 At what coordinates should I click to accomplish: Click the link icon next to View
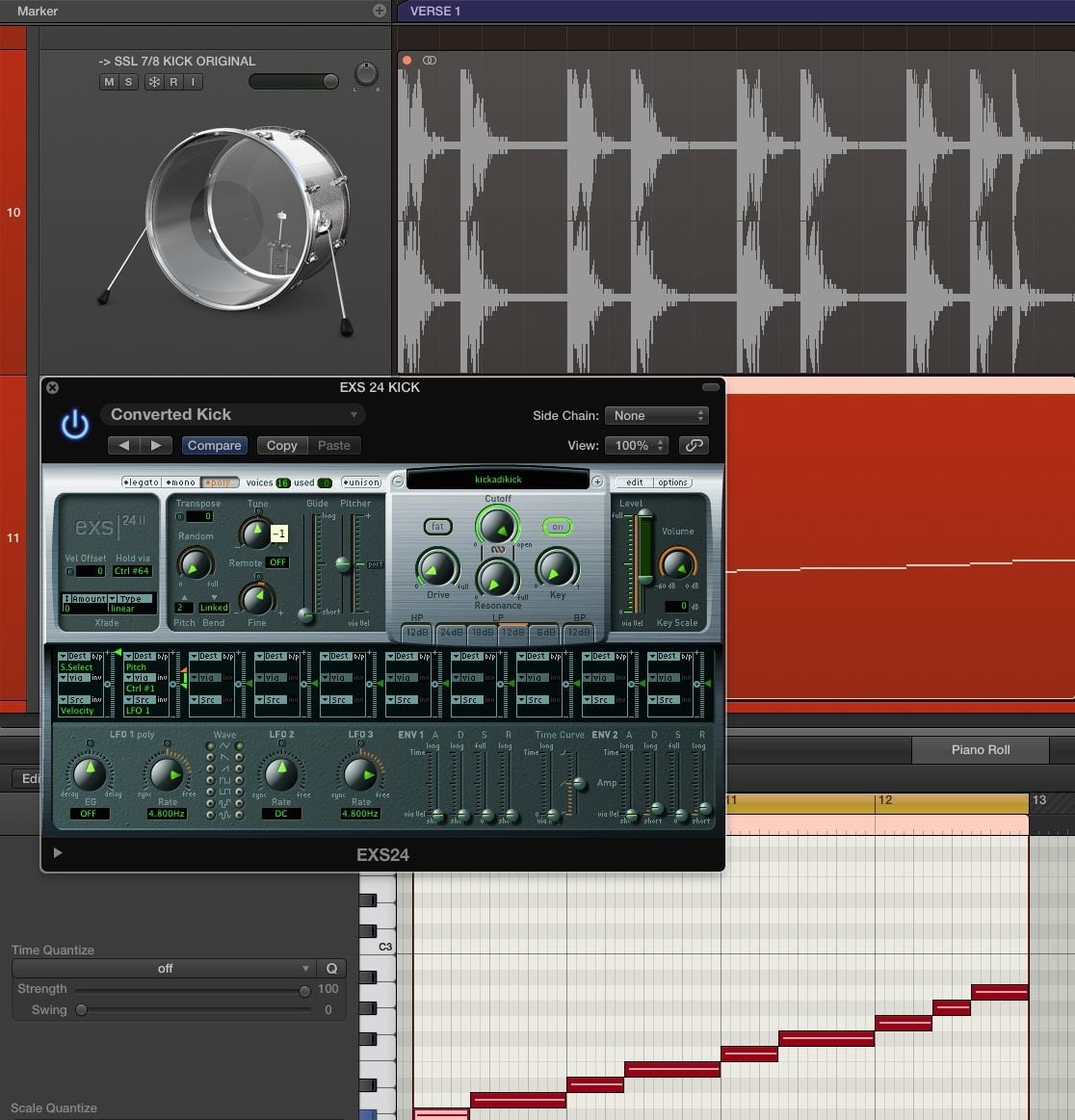(695, 445)
